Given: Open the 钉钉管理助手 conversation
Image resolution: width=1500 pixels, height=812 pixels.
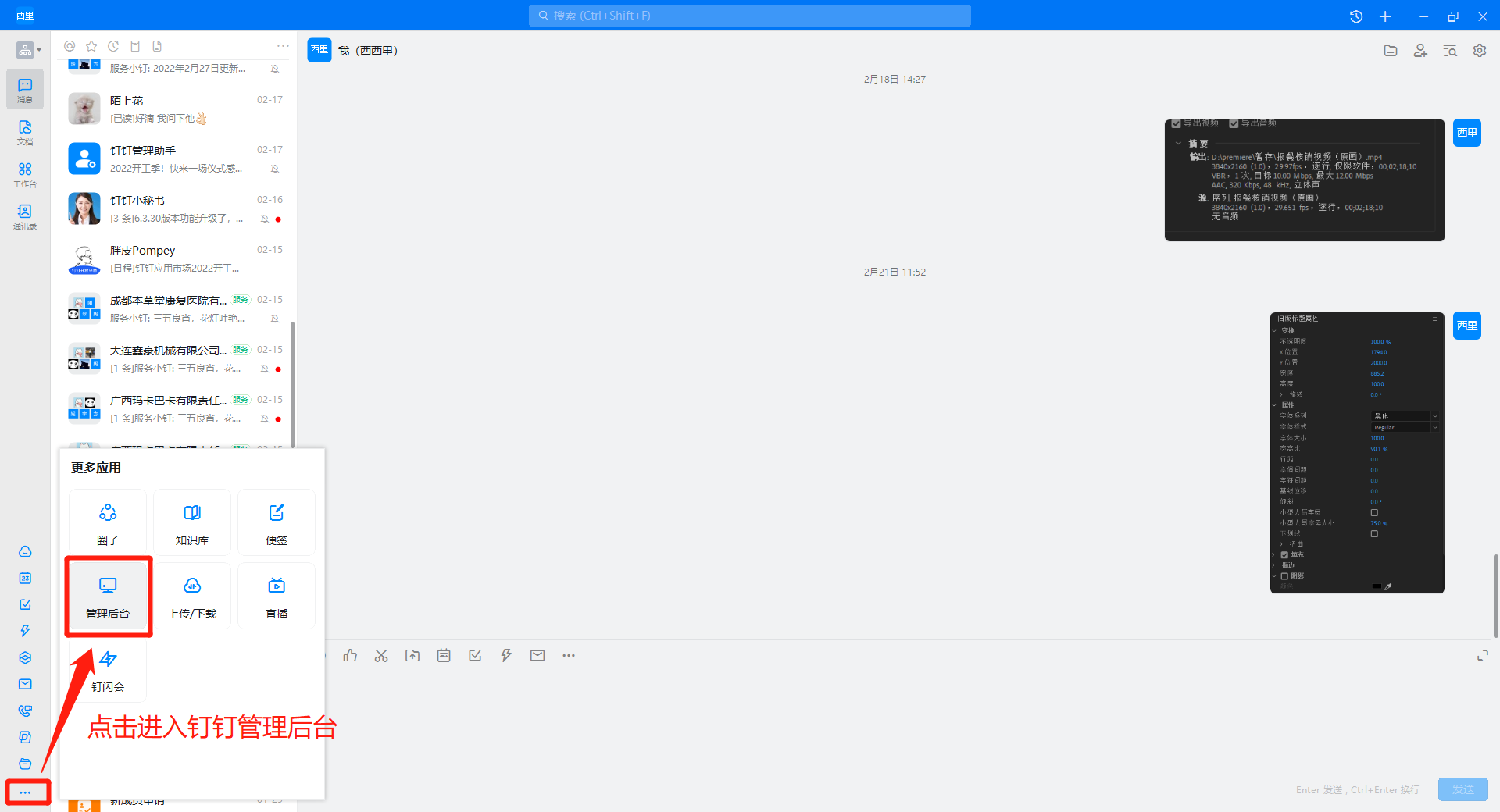Looking at the screenshot, I should (x=175, y=159).
